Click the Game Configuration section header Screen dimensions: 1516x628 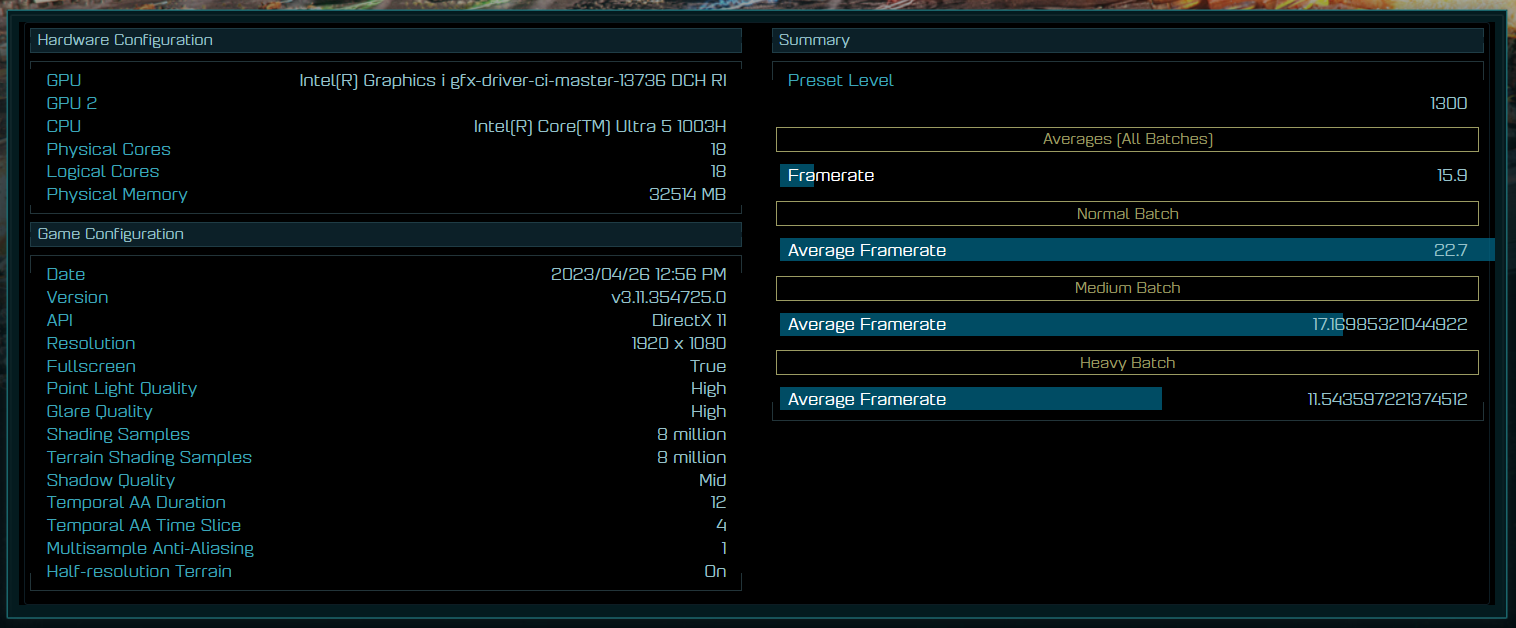tap(386, 234)
